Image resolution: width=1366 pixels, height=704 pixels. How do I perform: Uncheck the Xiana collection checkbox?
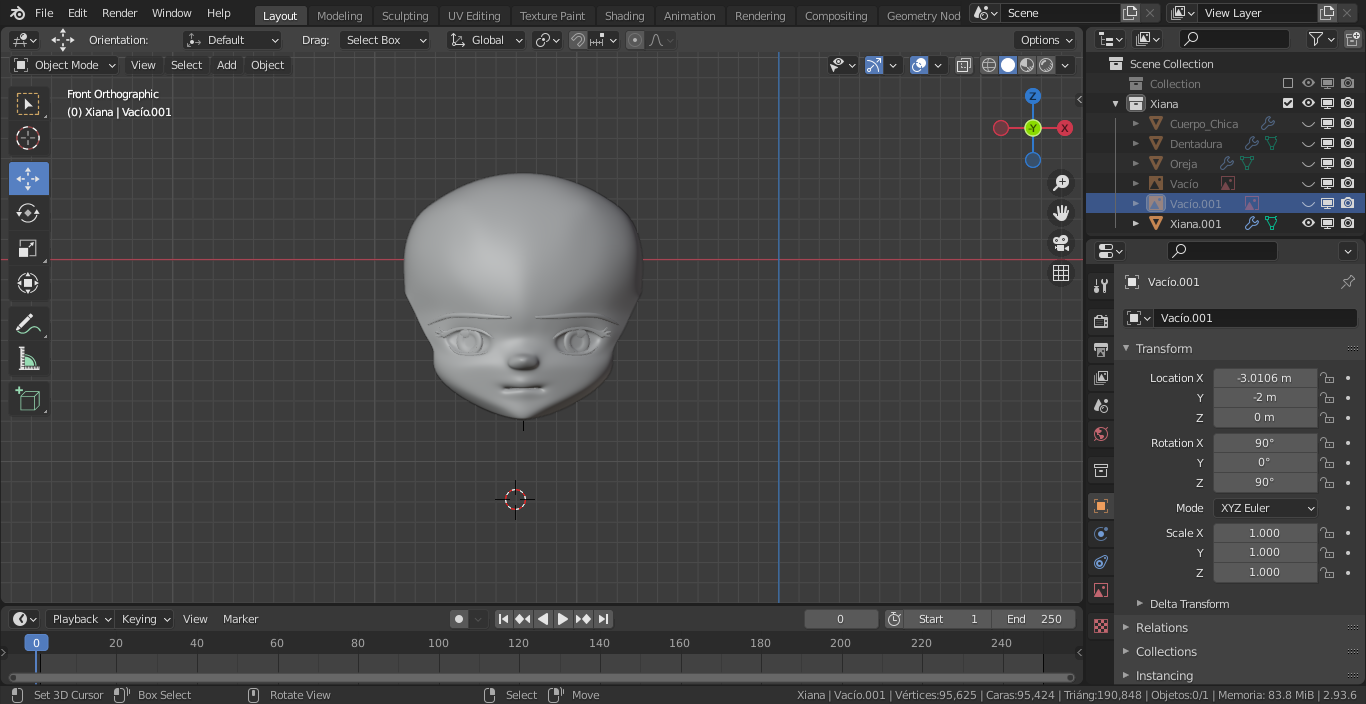click(x=1288, y=104)
